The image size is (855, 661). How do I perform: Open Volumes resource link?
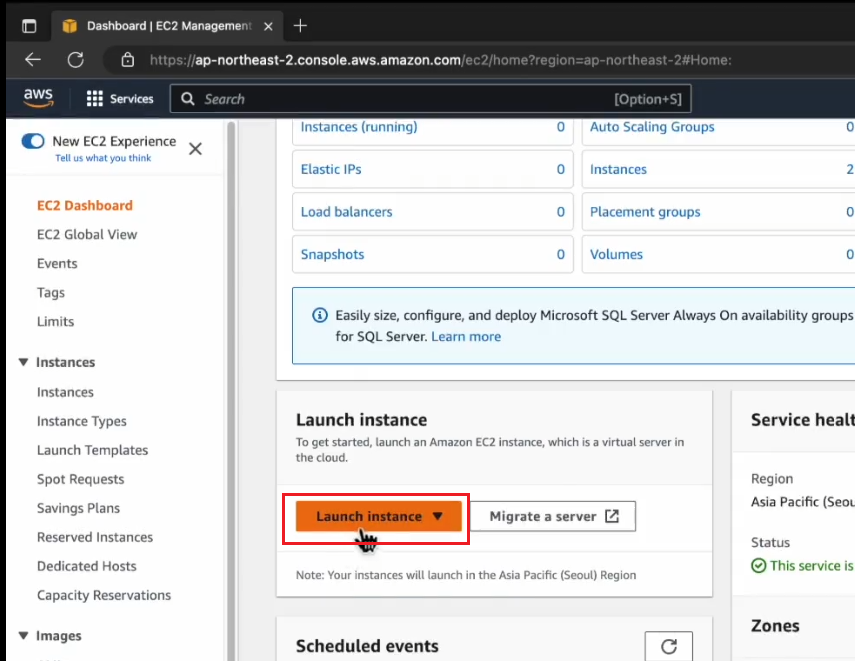617,255
